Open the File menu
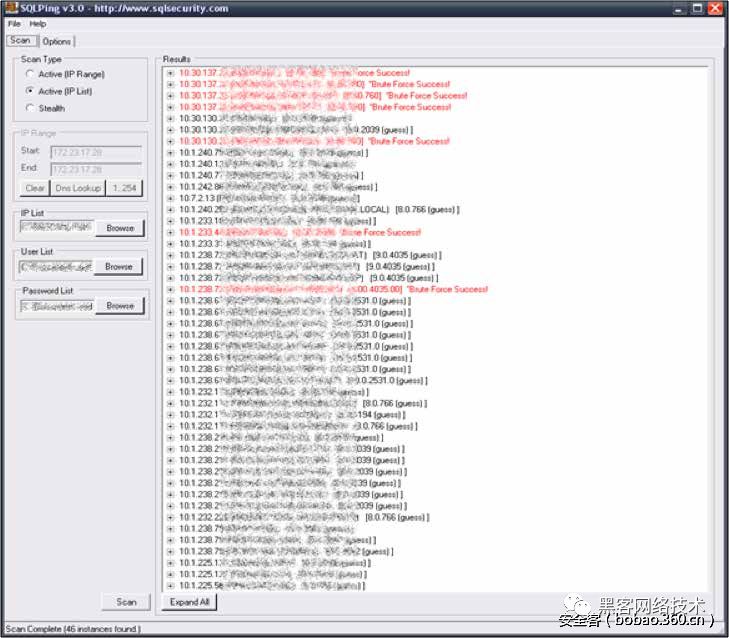Image resolution: width=729 pixels, height=638 pixels. coord(14,24)
